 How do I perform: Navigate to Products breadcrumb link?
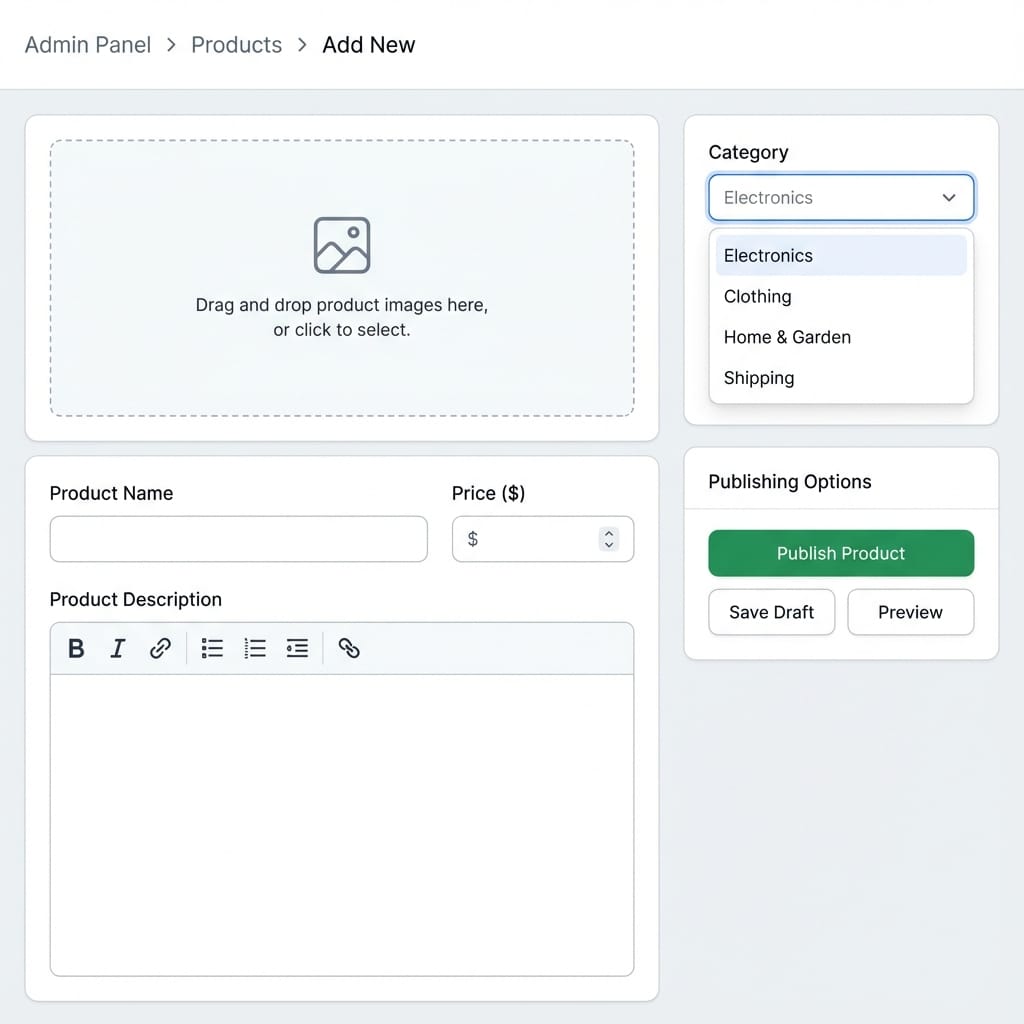[x=236, y=45]
